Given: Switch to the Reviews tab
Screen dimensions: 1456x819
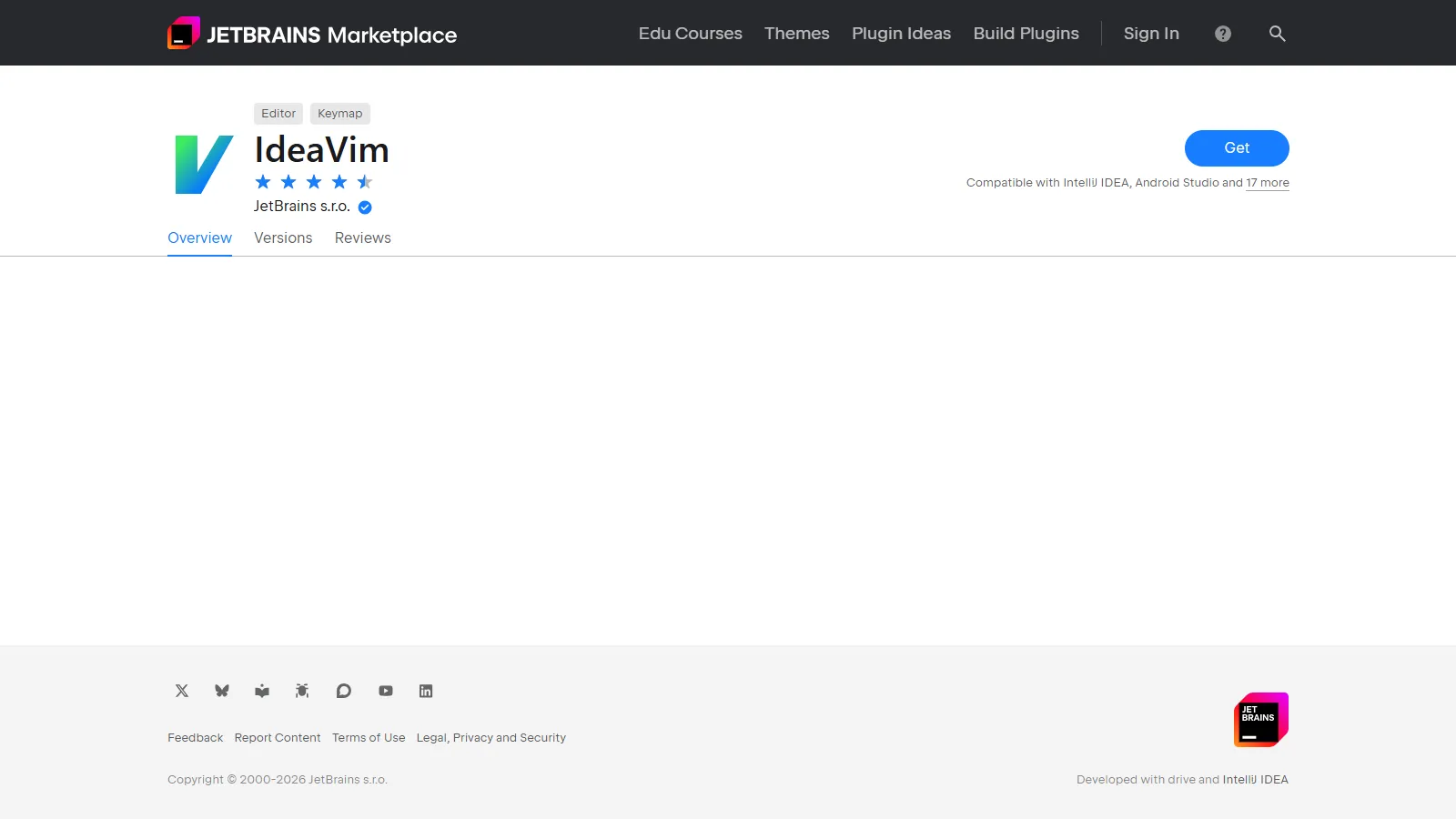Looking at the screenshot, I should [362, 238].
